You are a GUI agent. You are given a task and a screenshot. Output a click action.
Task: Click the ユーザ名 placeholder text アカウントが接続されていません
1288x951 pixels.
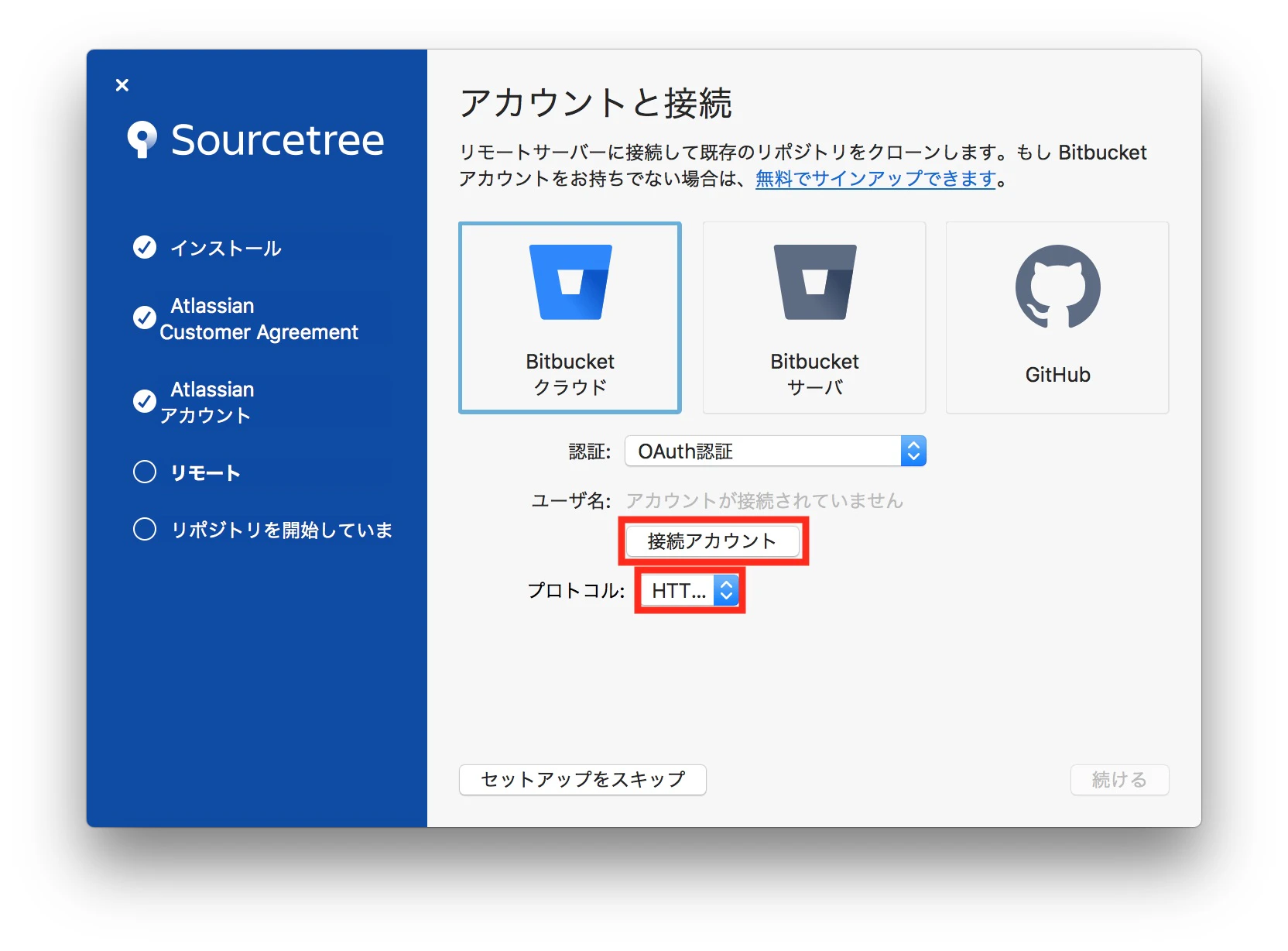click(x=765, y=501)
